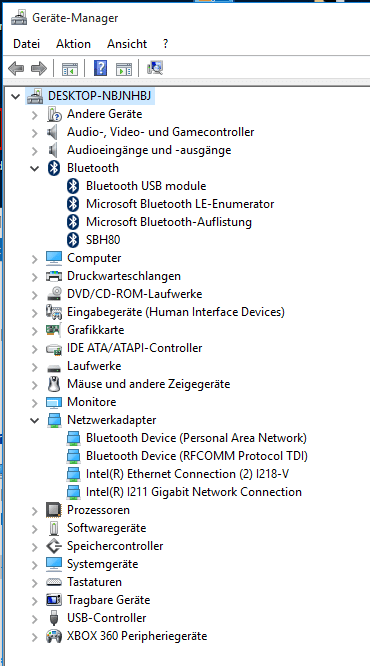Open the Ansicht menu
The image size is (370, 666).
[127, 44]
